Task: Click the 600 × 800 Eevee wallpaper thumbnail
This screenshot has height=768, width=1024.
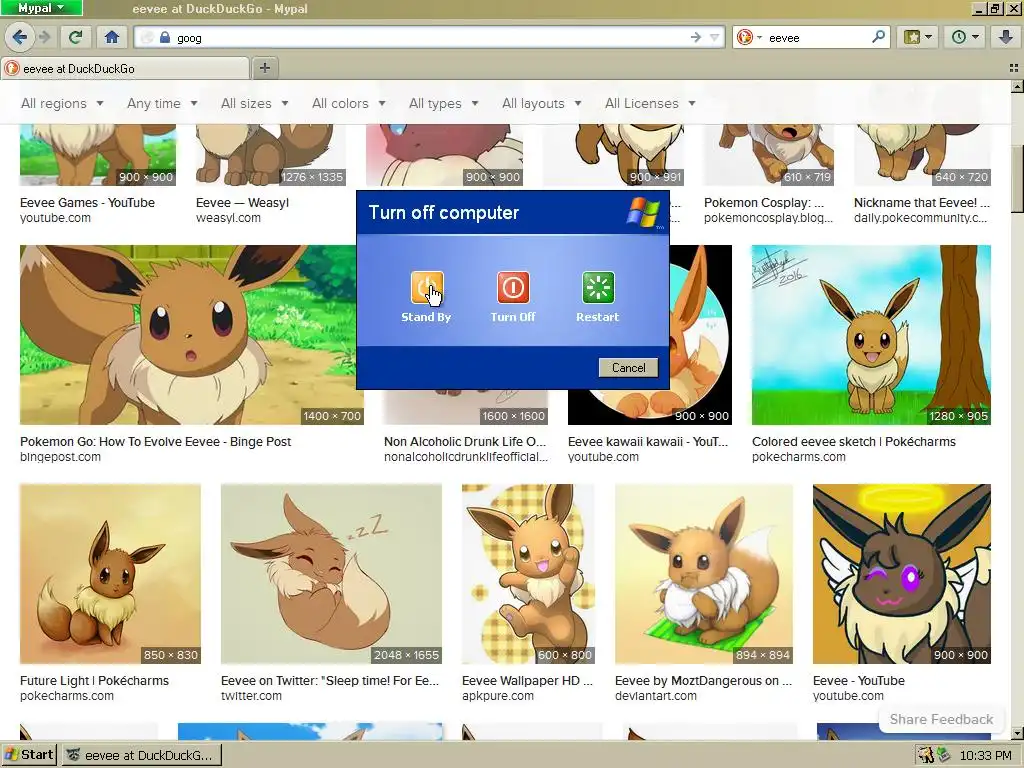Action: point(528,574)
